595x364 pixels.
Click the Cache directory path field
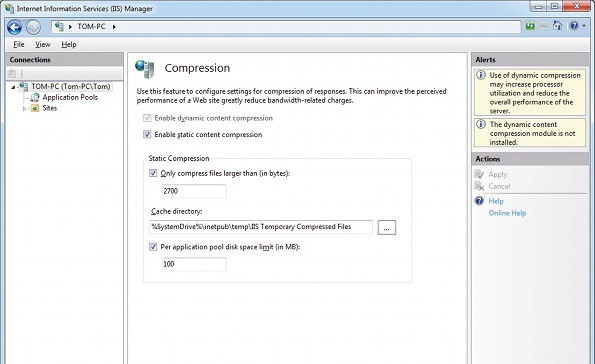261,227
